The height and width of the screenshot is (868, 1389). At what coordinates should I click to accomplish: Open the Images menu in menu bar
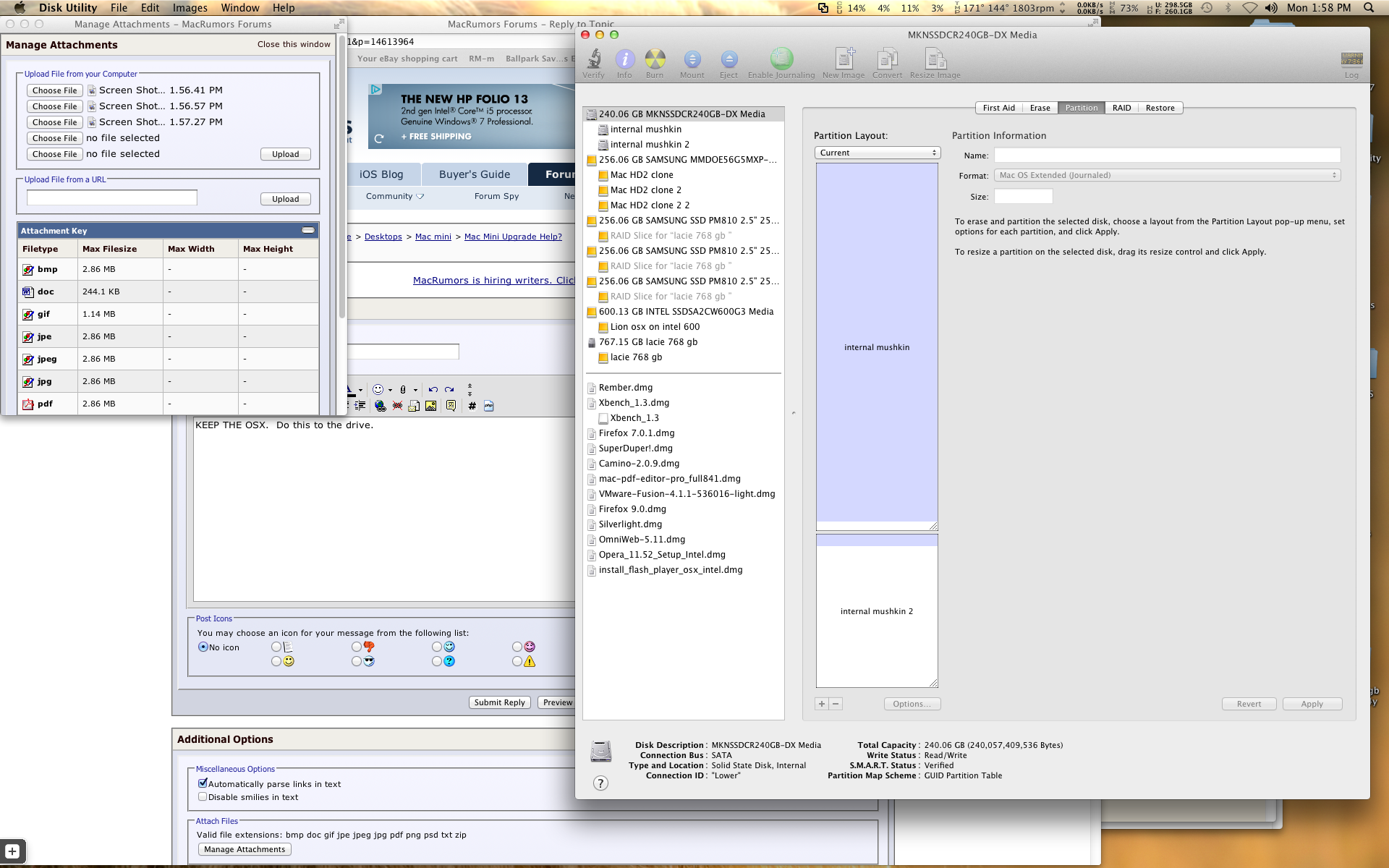click(x=190, y=8)
